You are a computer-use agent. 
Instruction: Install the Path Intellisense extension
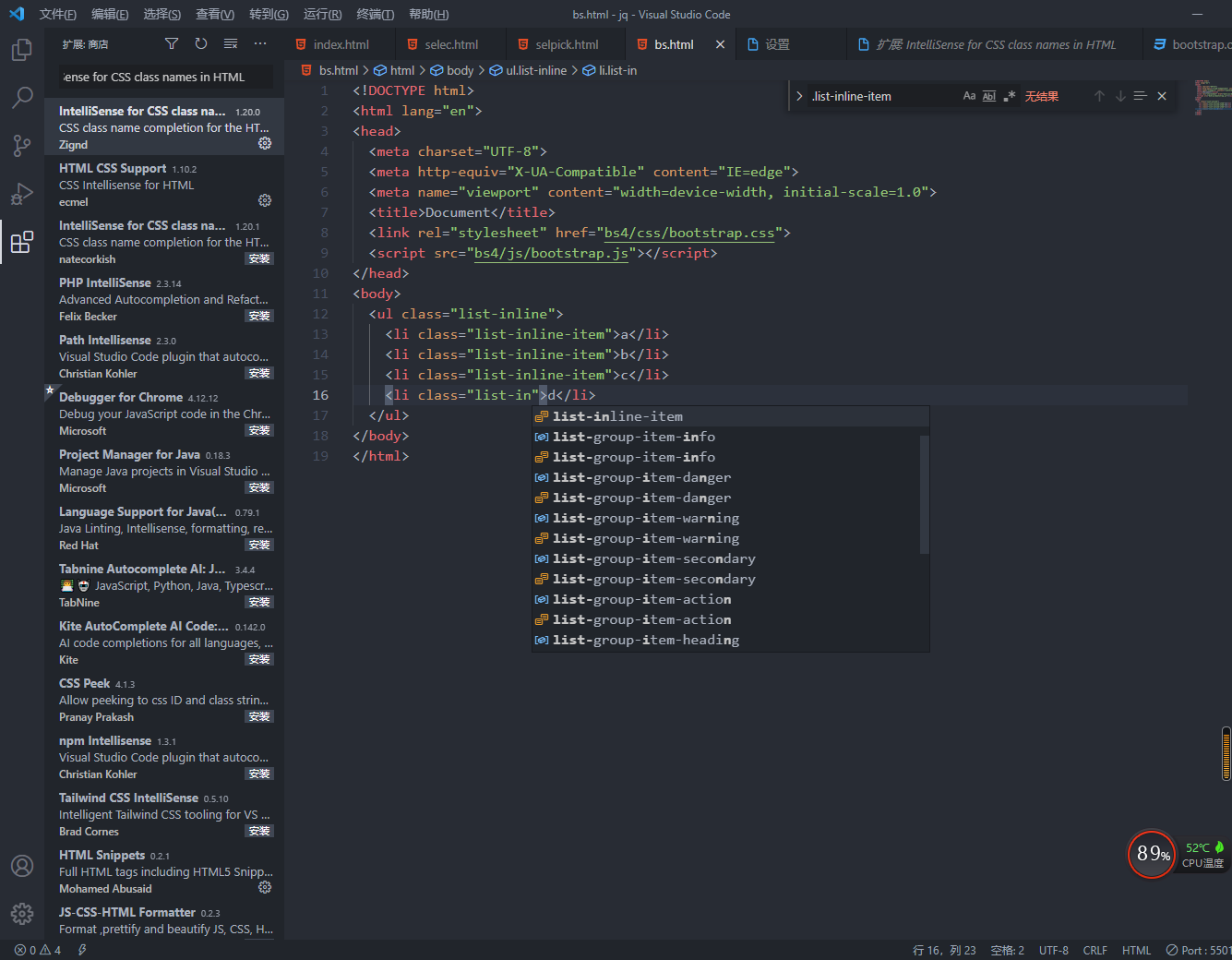click(x=259, y=373)
